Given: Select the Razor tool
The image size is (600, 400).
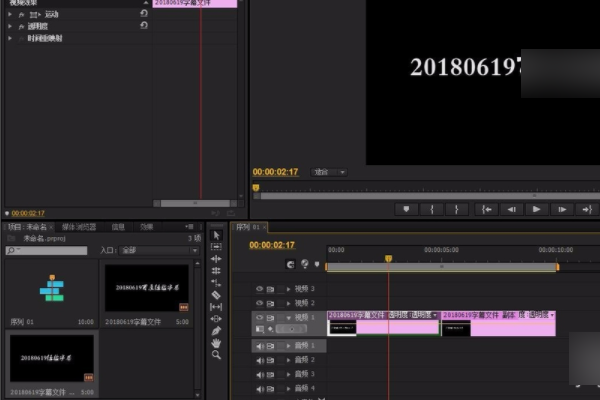Looking at the screenshot, I should [x=216, y=295].
